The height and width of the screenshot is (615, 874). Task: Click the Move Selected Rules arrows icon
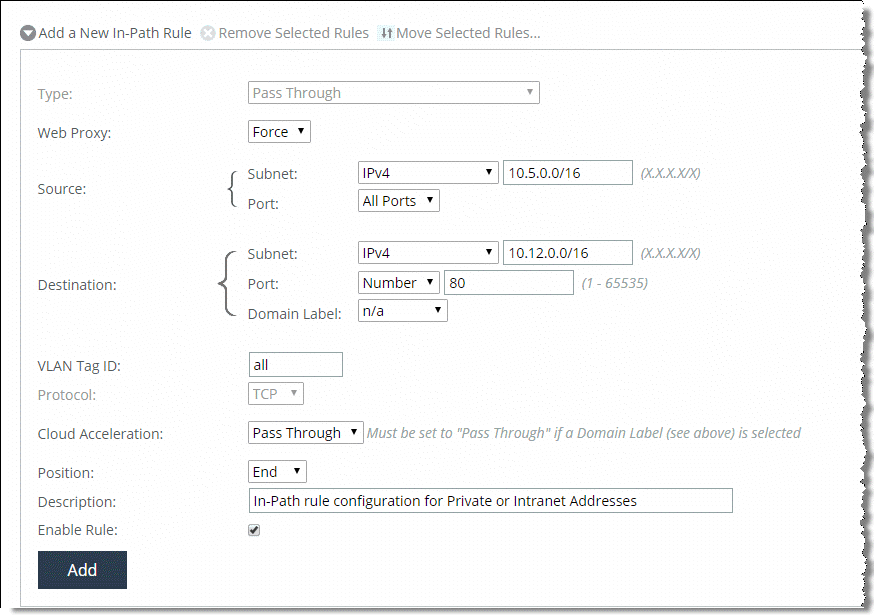(386, 33)
